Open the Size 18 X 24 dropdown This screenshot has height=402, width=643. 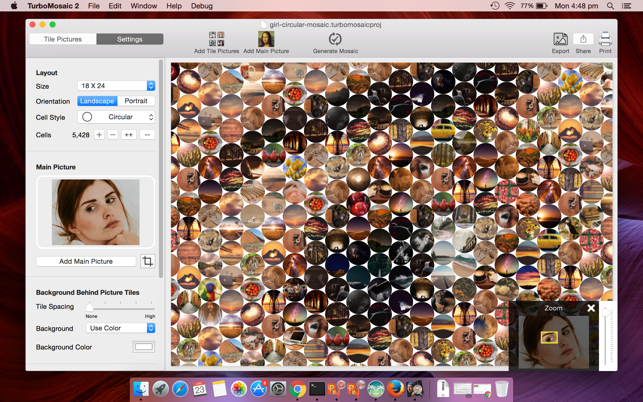pos(116,86)
